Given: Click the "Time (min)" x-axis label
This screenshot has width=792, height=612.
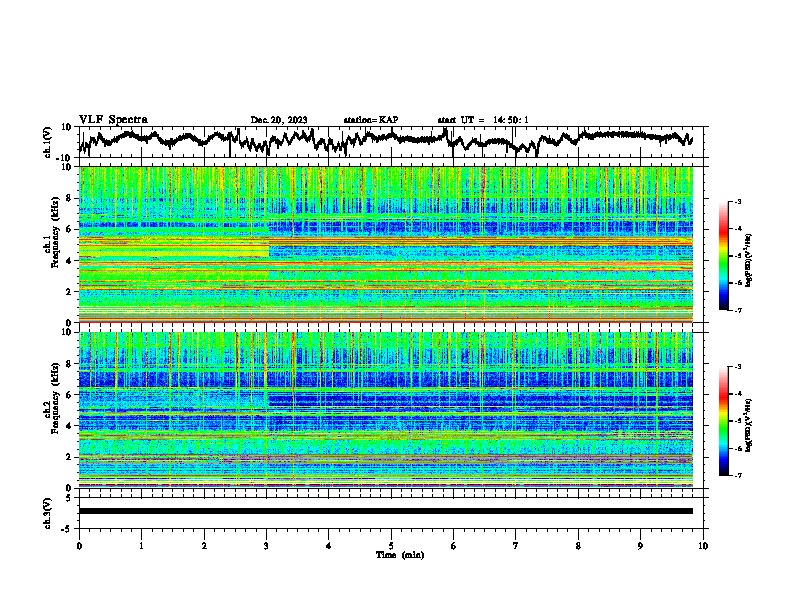Looking at the screenshot, I should click(x=400, y=555).
